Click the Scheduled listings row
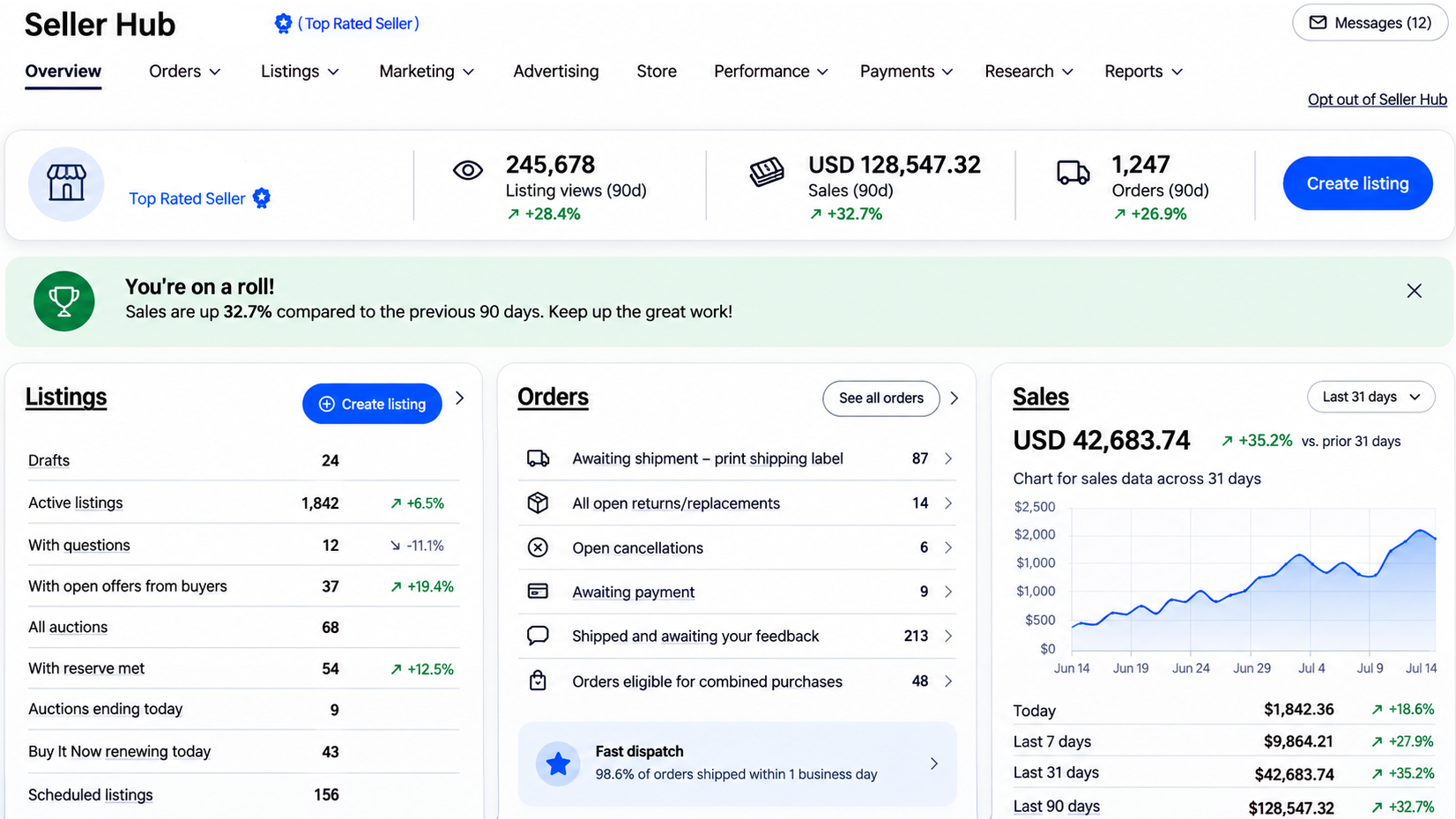Image resolution: width=1456 pixels, height=819 pixels. point(243,794)
